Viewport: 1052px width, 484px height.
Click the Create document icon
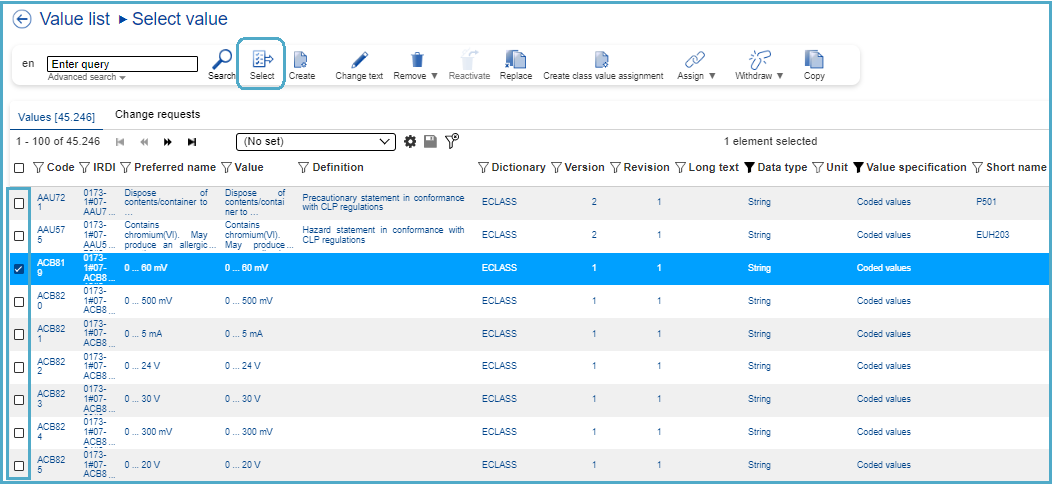pyautogui.click(x=301, y=59)
